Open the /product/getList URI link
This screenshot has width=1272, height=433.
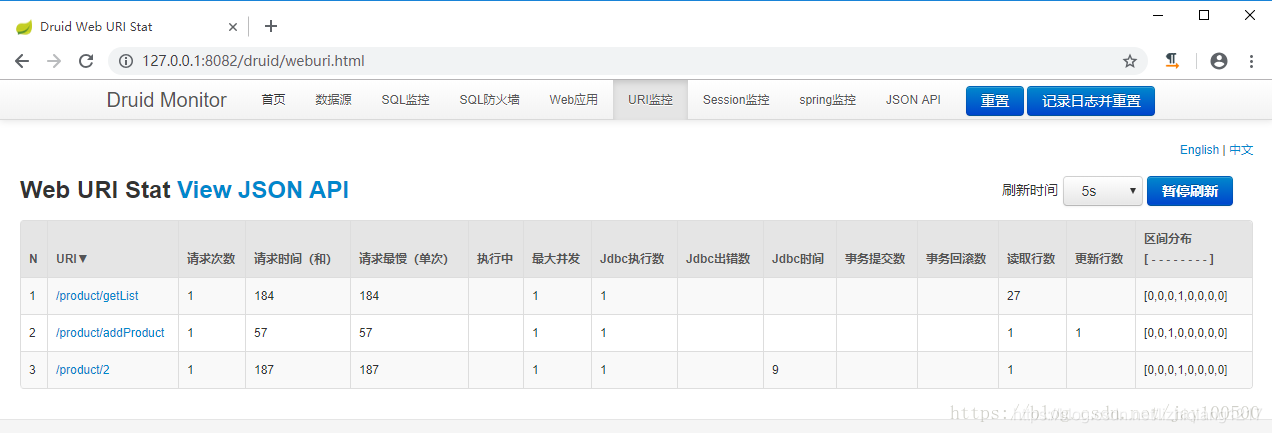tap(97, 296)
